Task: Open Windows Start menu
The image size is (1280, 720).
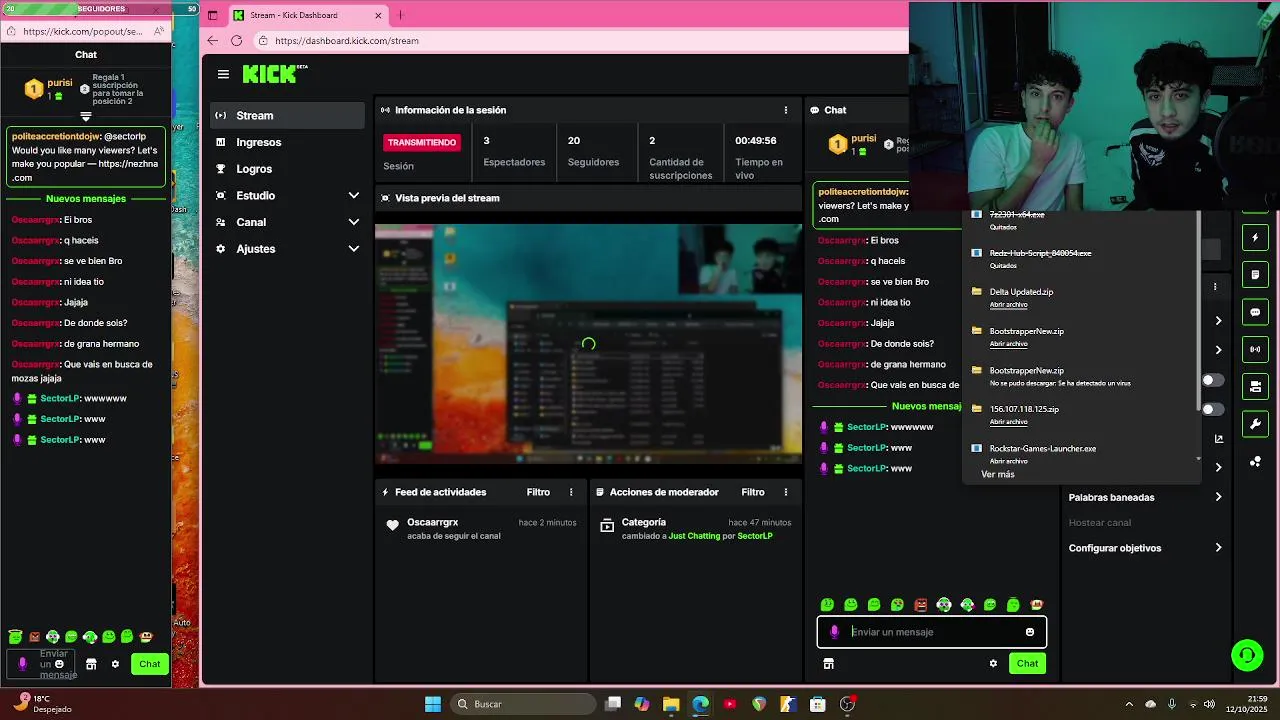Action: coord(432,704)
